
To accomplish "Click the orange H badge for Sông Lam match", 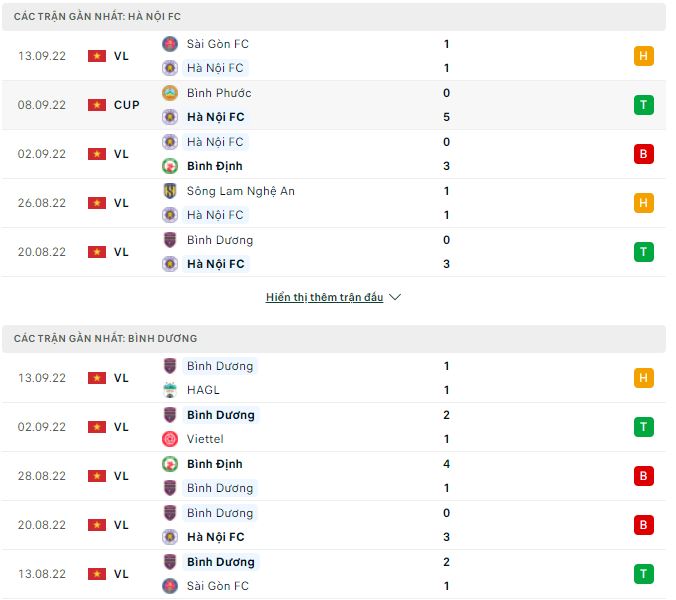I will 644,203.
